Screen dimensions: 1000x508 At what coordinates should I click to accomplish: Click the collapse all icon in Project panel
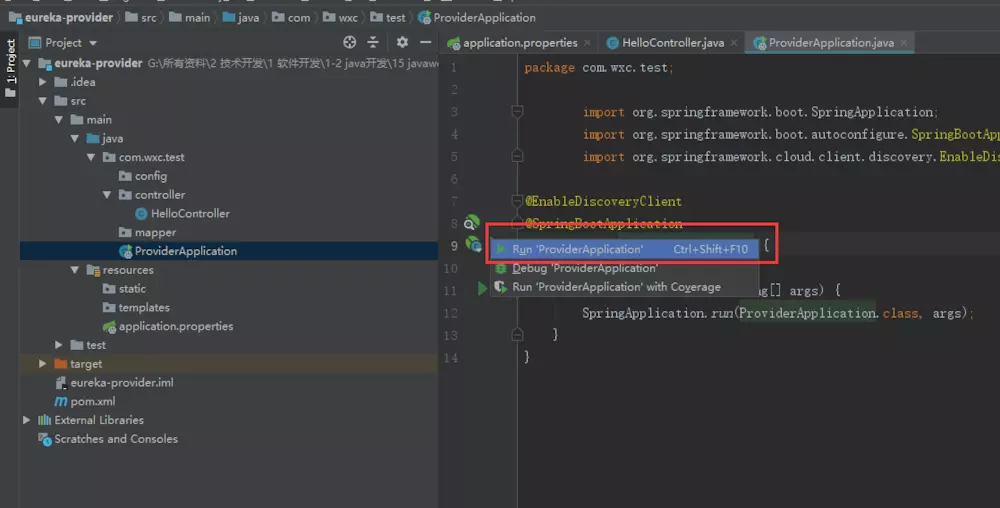(x=373, y=42)
